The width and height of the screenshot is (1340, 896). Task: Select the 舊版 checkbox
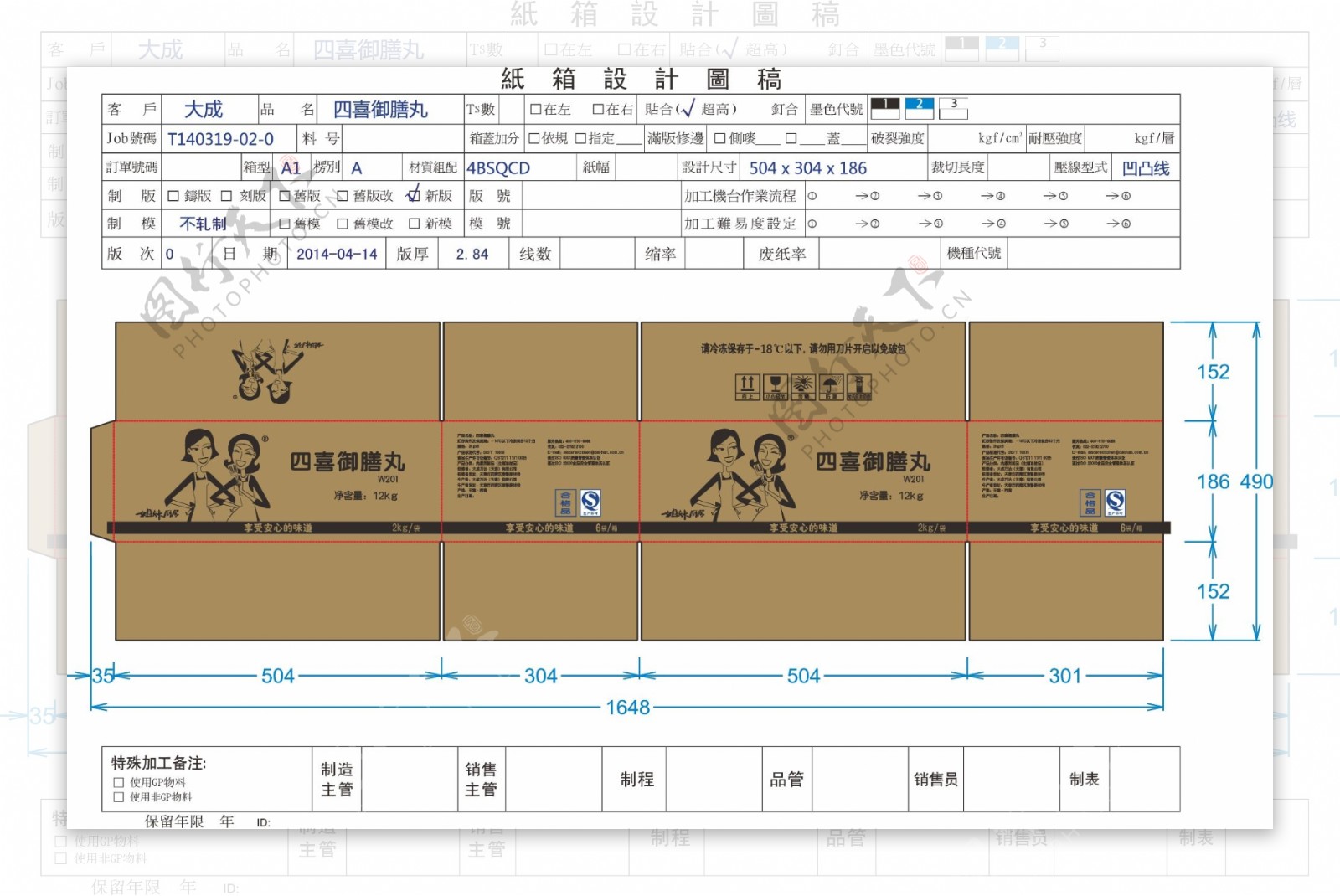coord(284,196)
